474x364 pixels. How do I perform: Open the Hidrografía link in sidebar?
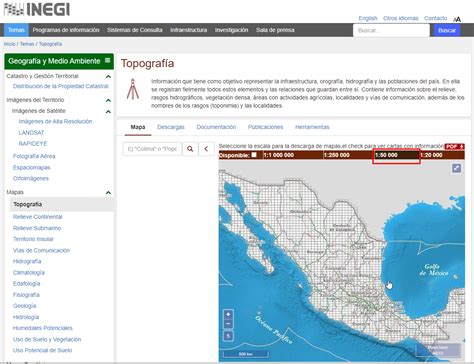tap(27, 261)
